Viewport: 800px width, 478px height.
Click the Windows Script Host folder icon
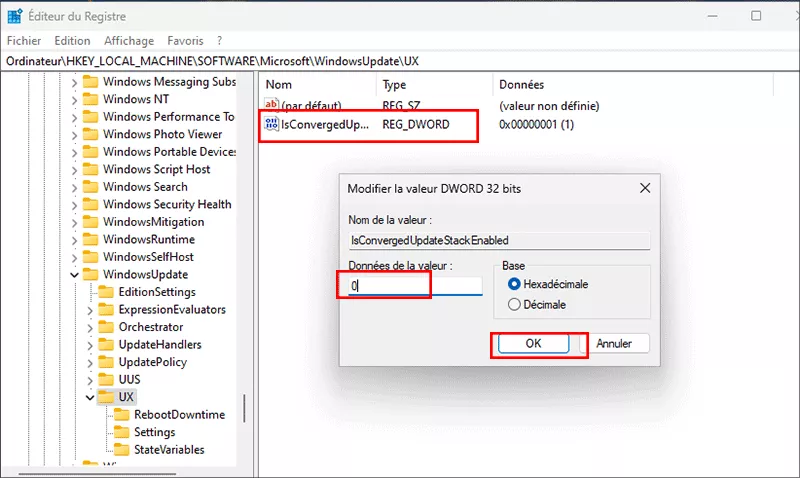point(90,169)
